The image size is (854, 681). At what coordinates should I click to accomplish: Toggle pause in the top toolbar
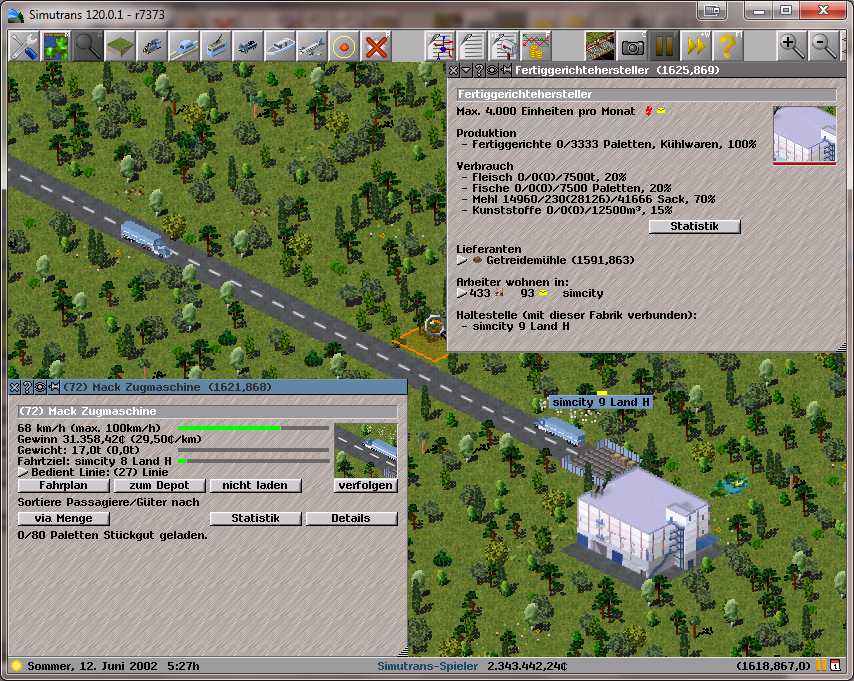pyautogui.click(x=663, y=46)
